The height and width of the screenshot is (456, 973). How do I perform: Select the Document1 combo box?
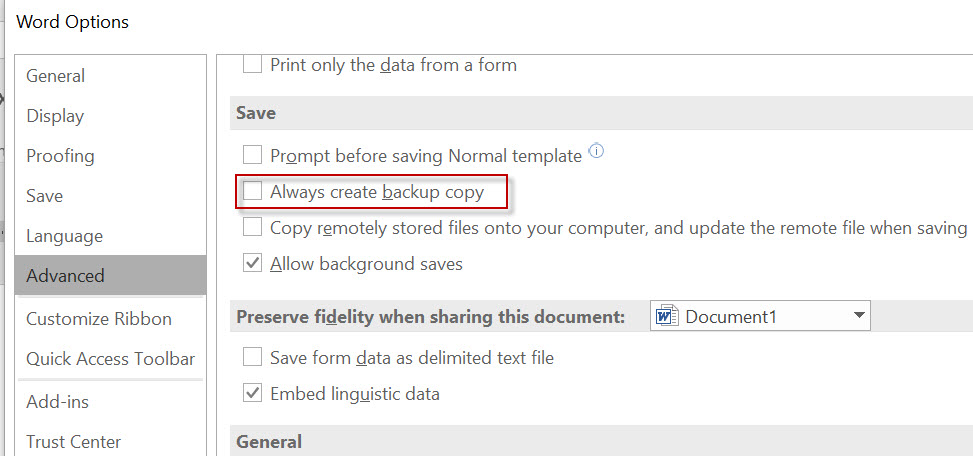[760, 316]
